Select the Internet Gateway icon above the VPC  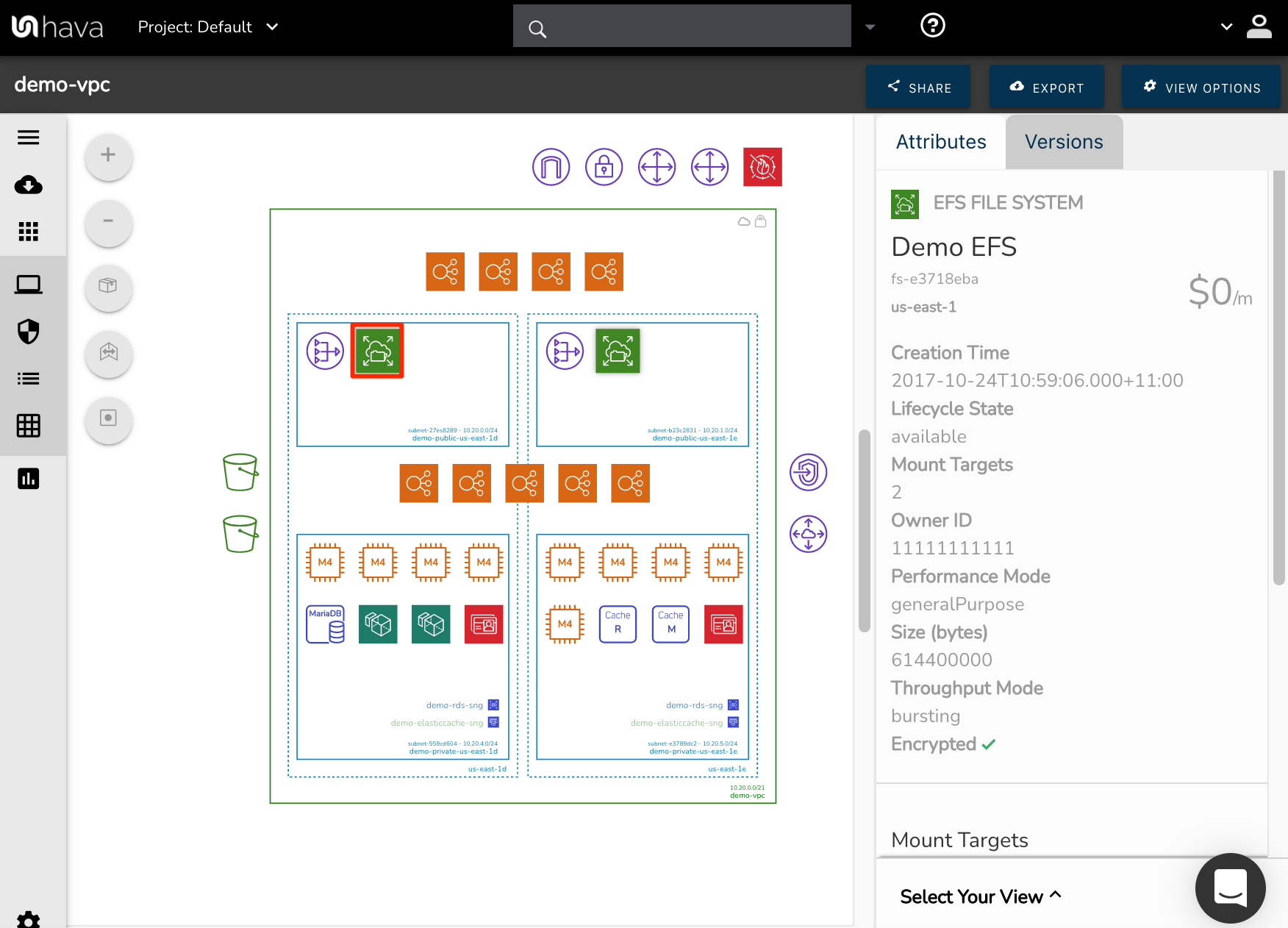551,167
